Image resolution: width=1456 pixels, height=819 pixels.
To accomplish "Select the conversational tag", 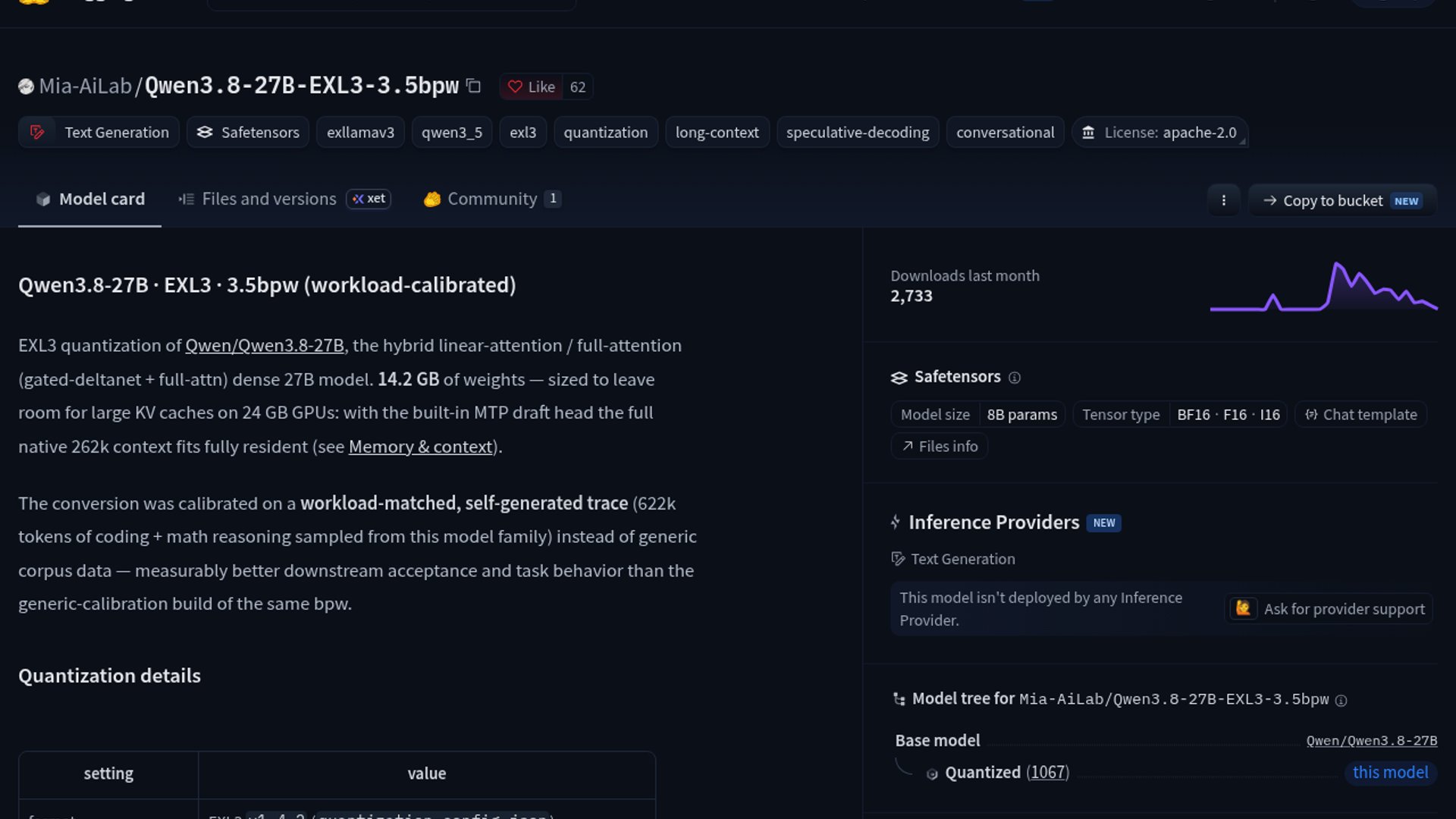I will 1006,132.
